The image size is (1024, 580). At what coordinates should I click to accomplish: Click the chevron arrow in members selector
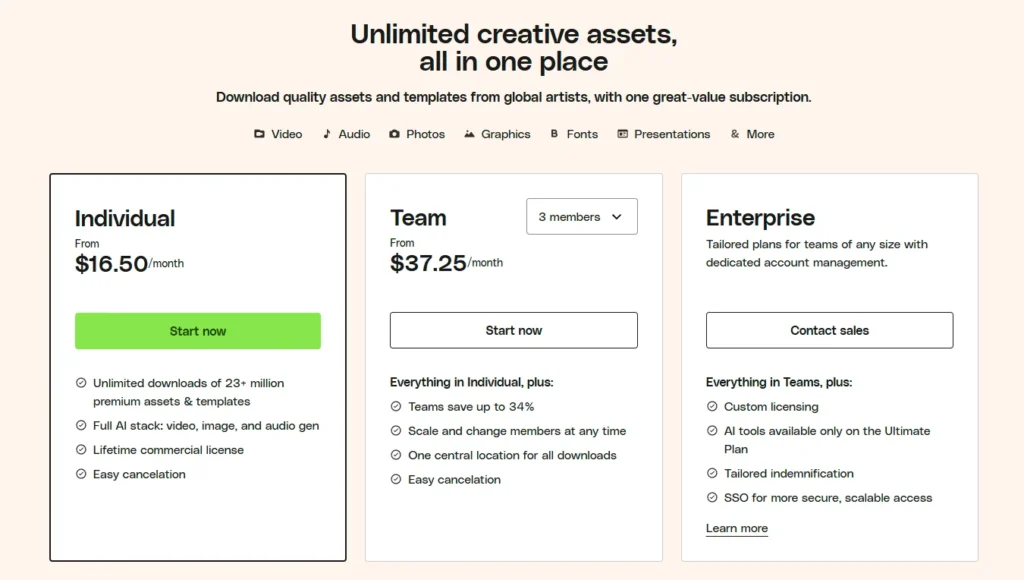(617, 217)
